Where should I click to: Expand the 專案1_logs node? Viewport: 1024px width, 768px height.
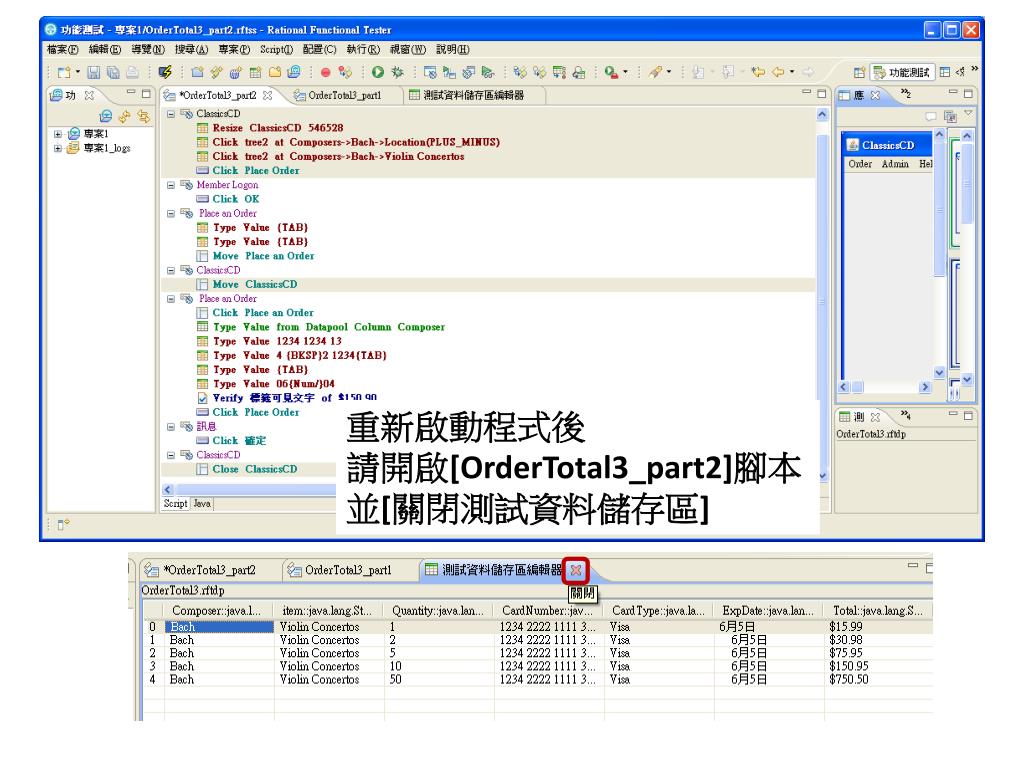(x=57, y=149)
